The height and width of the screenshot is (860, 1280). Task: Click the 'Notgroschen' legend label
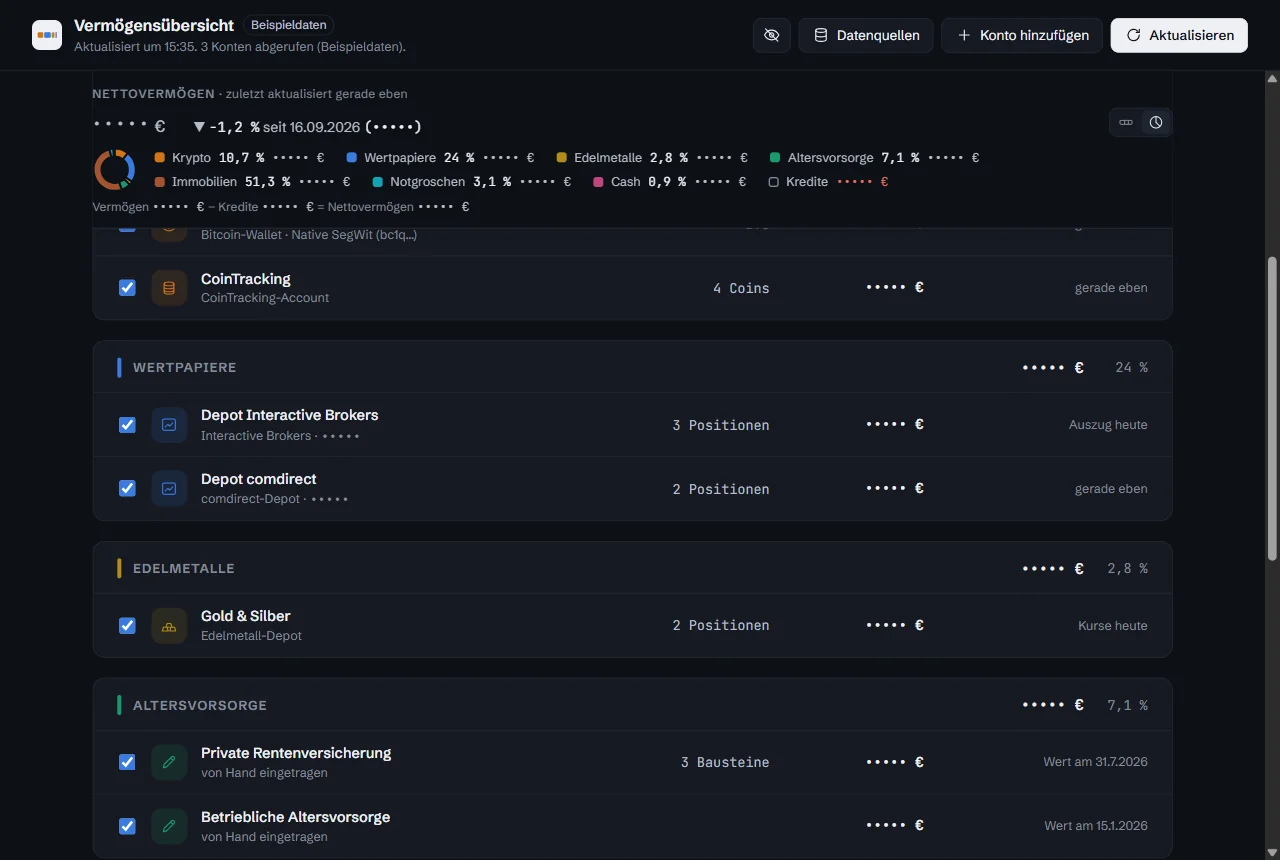pos(428,182)
